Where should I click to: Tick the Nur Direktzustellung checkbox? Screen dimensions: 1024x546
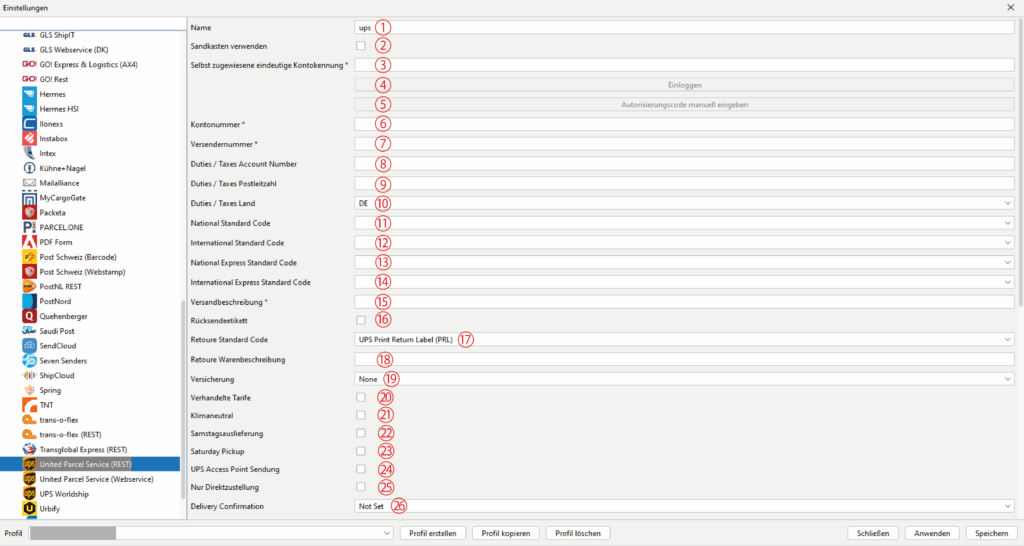tap(360, 487)
